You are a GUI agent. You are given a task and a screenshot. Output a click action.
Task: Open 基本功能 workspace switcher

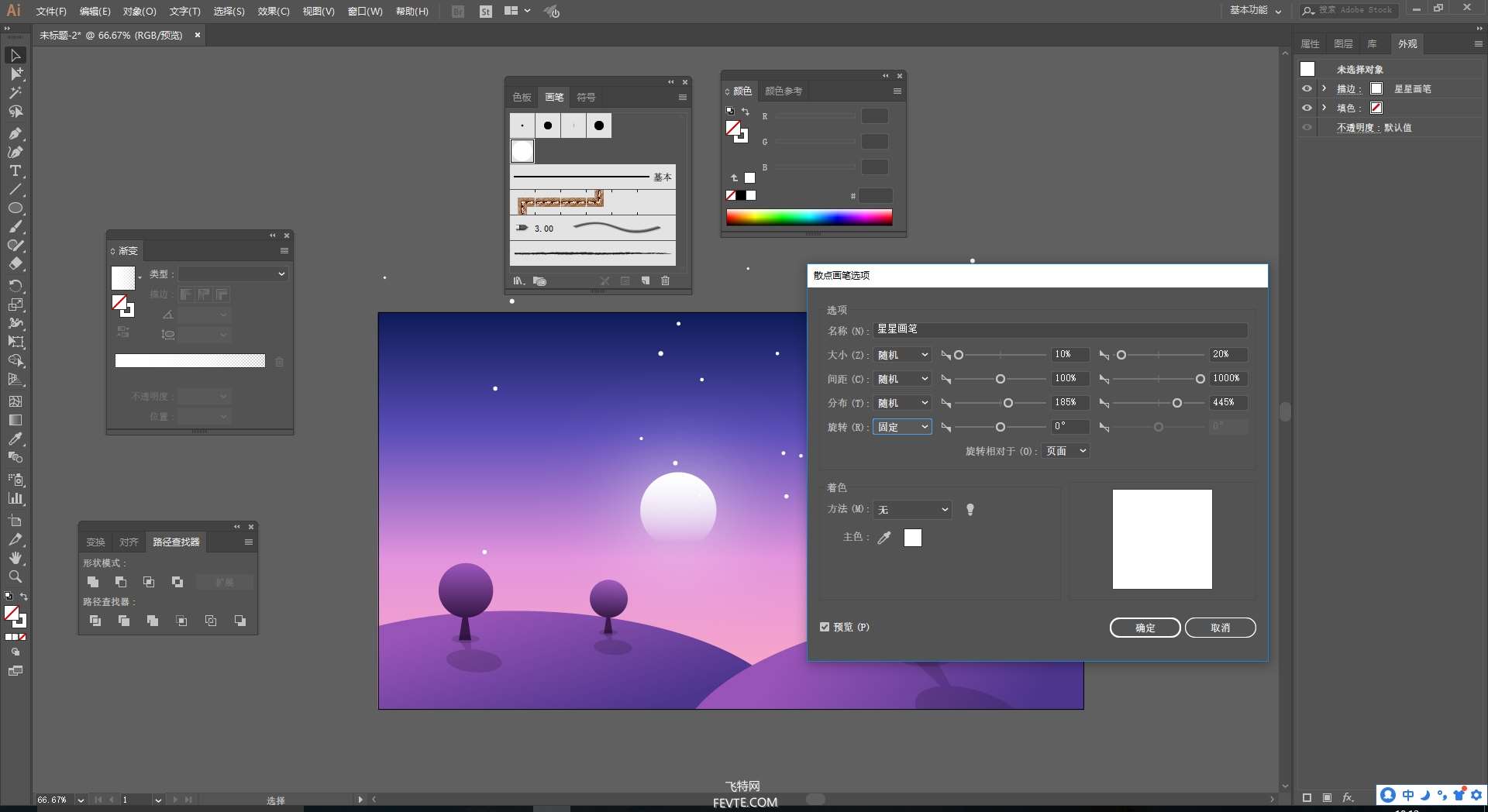coord(1255,11)
